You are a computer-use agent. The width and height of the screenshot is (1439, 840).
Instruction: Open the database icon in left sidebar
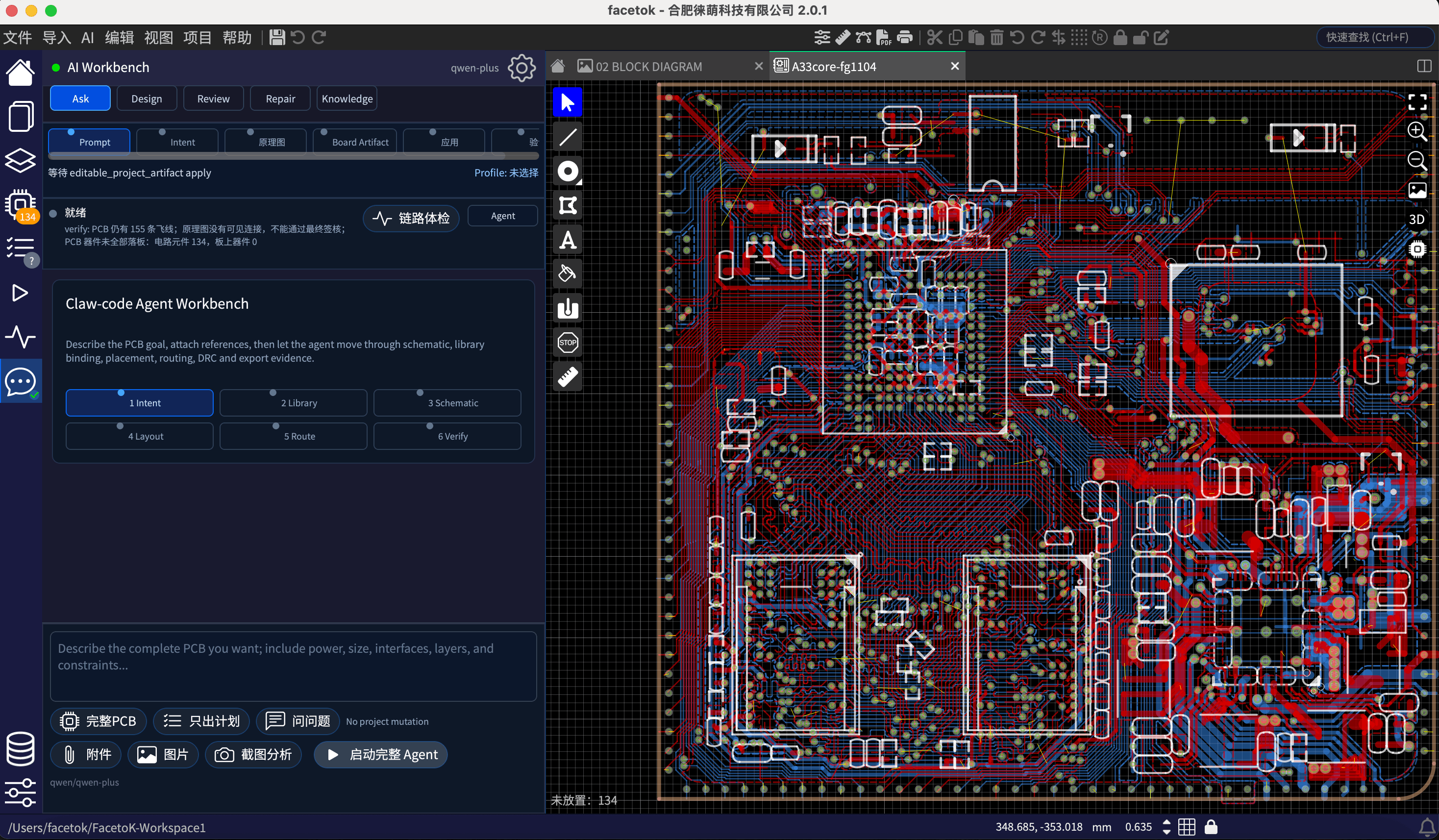click(x=21, y=749)
